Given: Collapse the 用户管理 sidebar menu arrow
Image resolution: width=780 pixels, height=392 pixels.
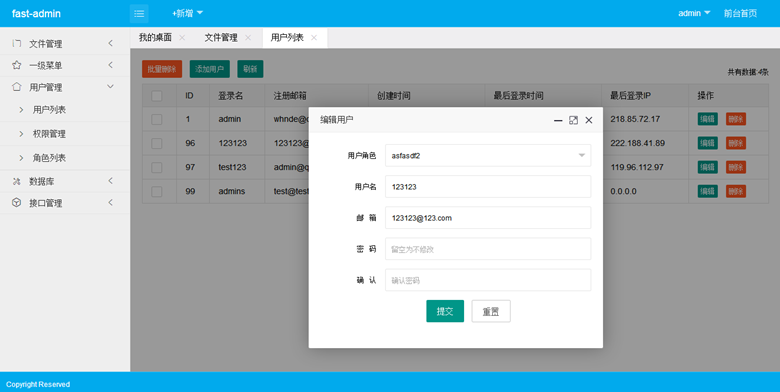Looking at the screenshot, I should tap(110, 87).
